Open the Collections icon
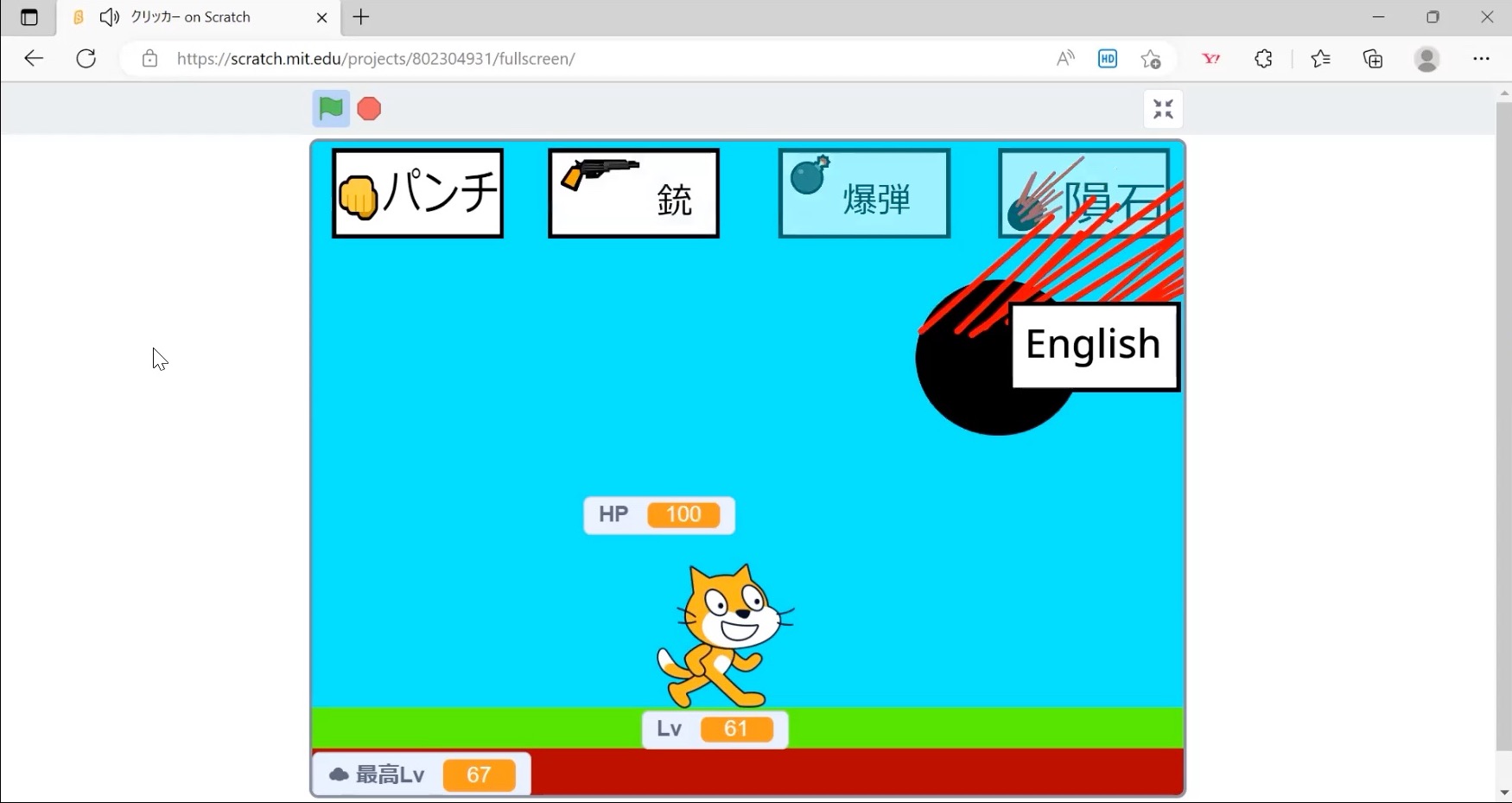1512x803 pixels. pos(1373,59)
